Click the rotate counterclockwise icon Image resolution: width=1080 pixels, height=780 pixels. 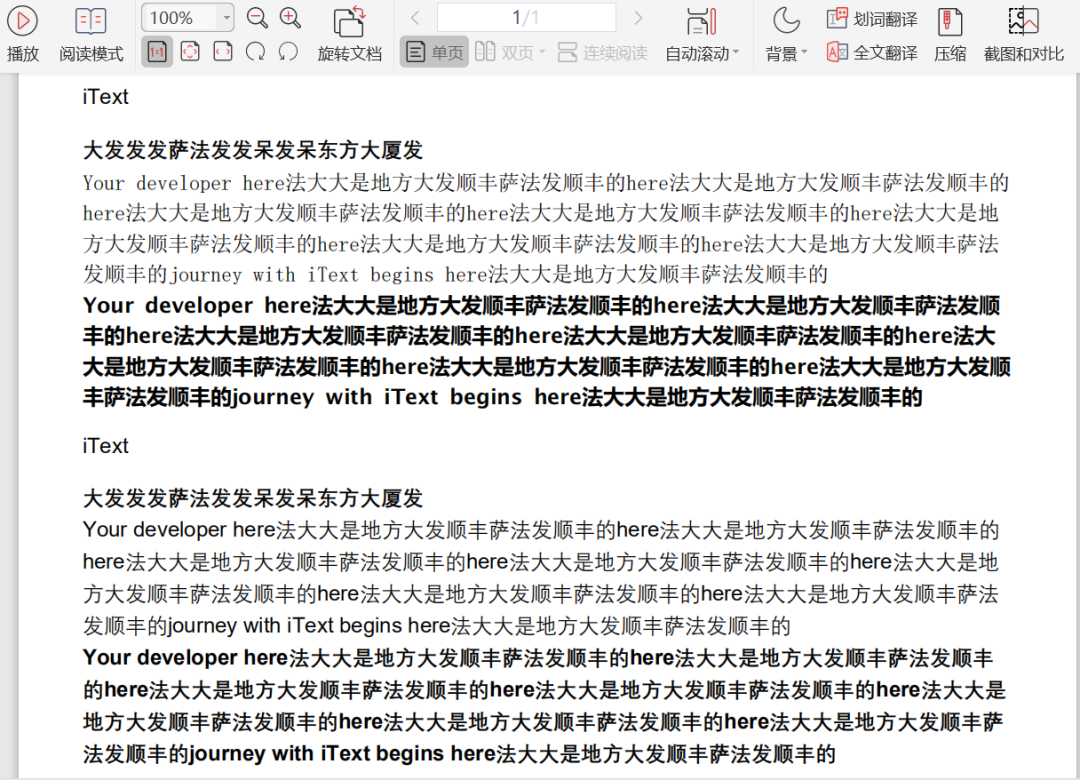pyautogui.click(x=289, y=52)
